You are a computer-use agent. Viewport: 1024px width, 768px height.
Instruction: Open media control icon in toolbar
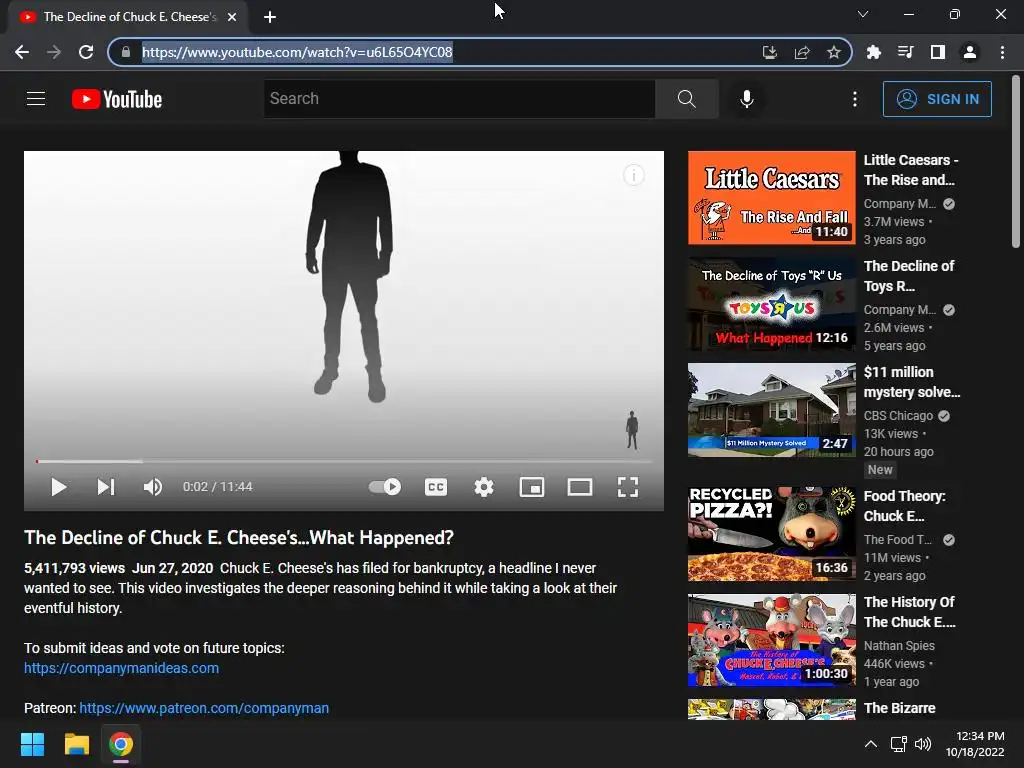pos(906,52)
